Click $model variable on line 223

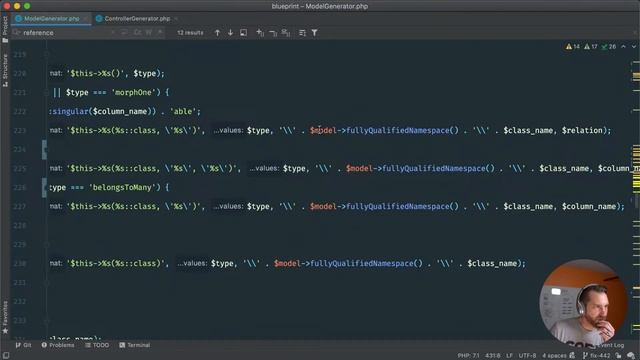[x=323, y=131]
